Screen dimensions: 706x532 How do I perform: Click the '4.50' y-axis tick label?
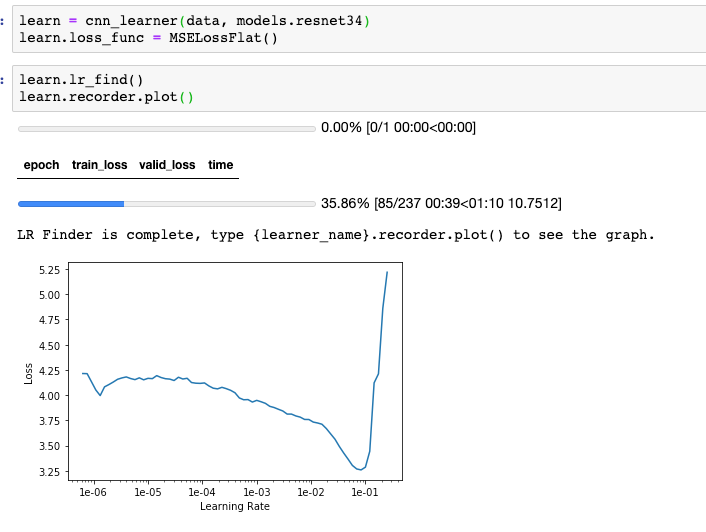click(x=50, y=346)
